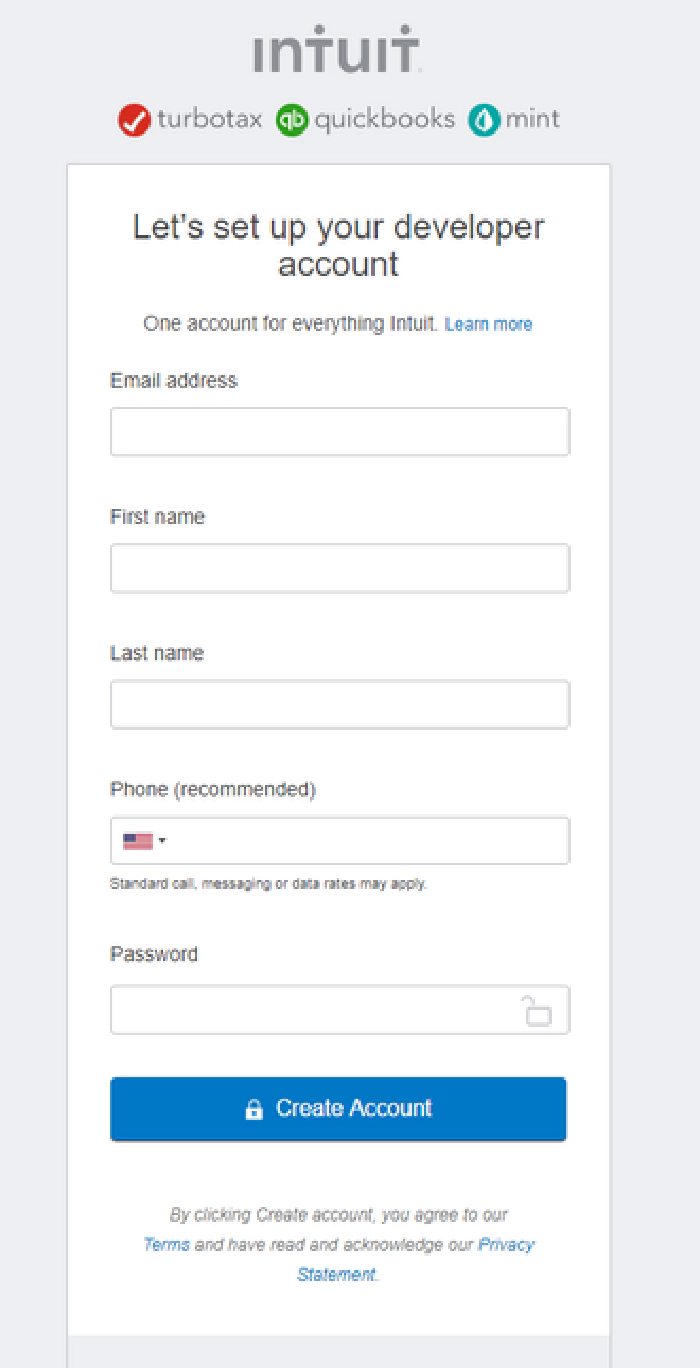Click the Email address input field
The height and width of the screenshot is (1368, 700).
[x=340, y=432]
